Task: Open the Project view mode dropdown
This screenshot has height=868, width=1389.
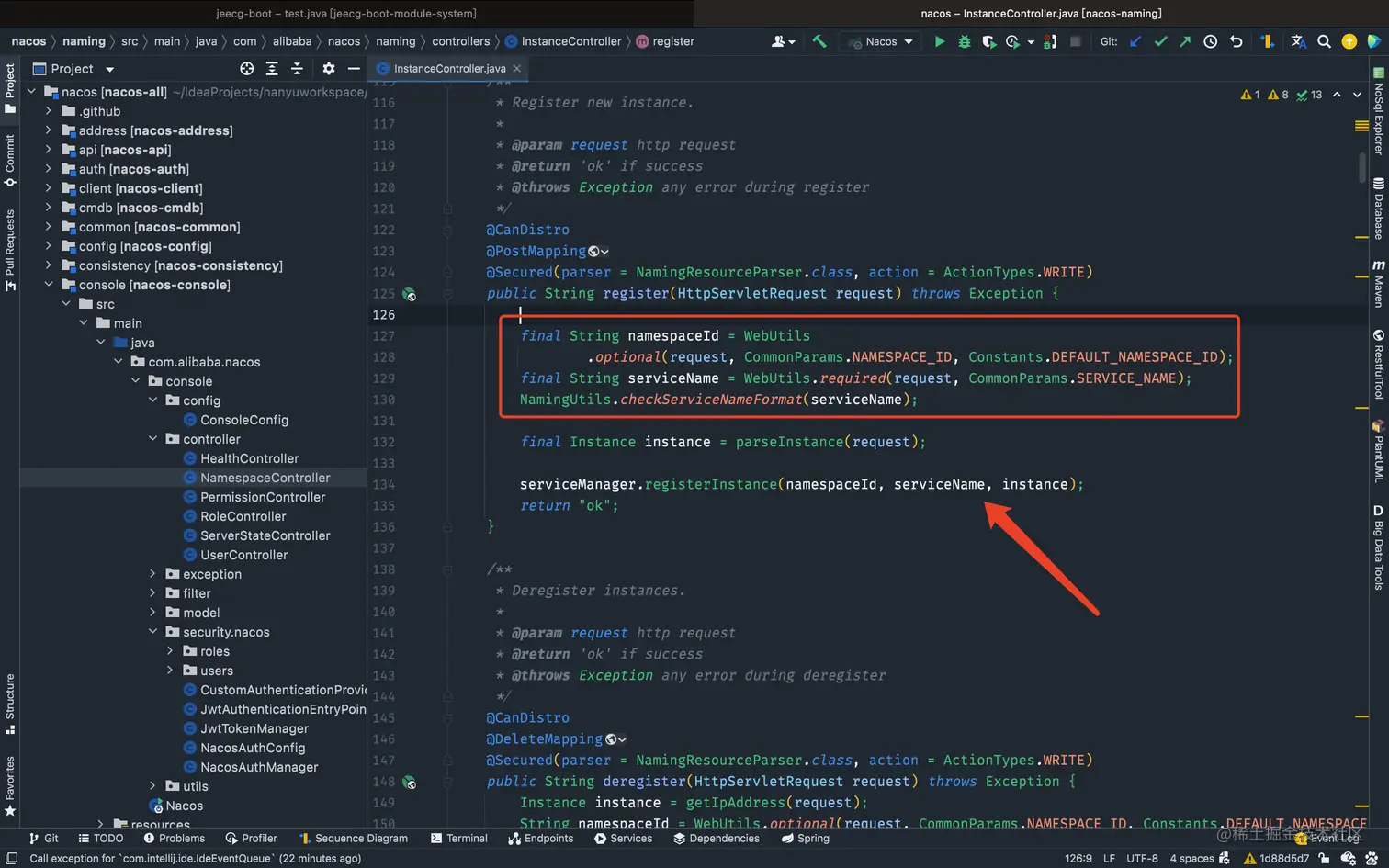Action: click(109, 69)
